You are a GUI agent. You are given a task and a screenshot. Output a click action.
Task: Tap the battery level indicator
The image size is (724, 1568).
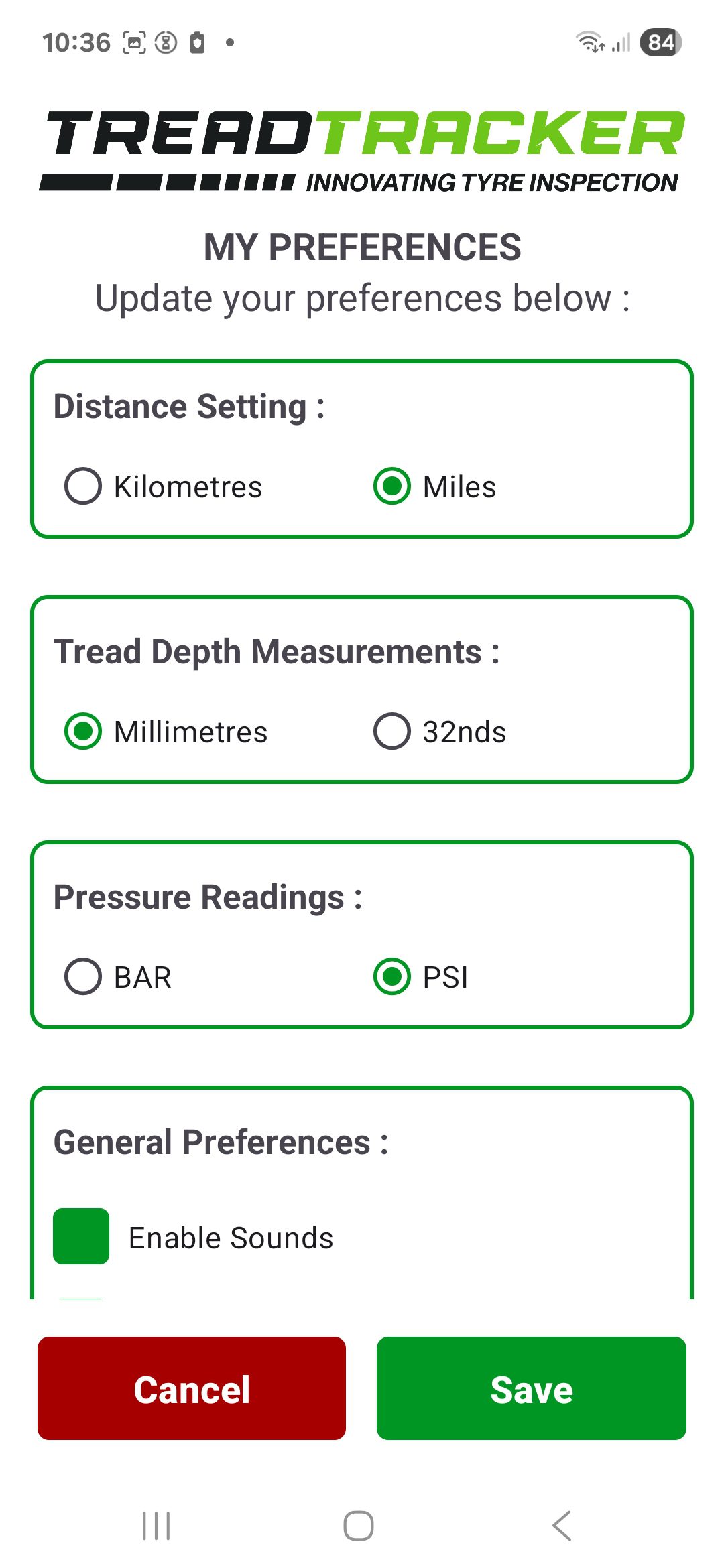click(x=660, y=42)
